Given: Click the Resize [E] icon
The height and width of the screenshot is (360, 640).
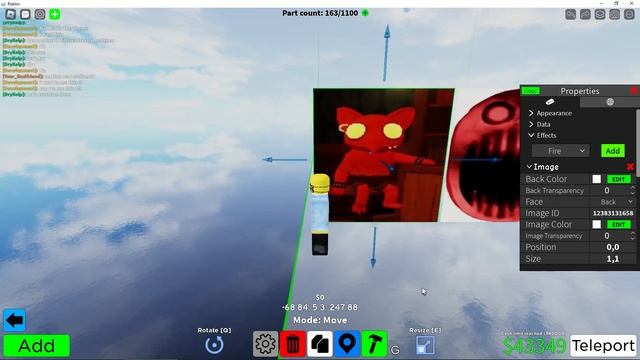Looking at the screenshot, I should 425,345.
